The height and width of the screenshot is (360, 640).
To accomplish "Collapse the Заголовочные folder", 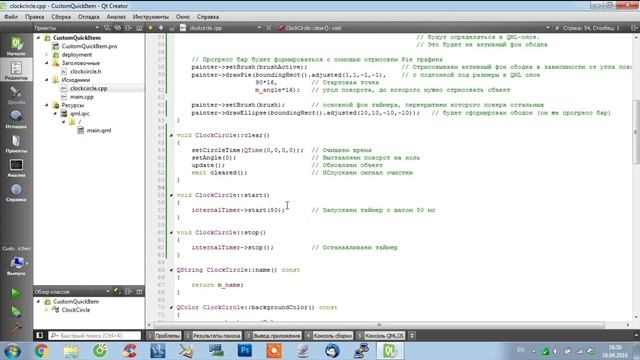I will [x=47, y=63].
